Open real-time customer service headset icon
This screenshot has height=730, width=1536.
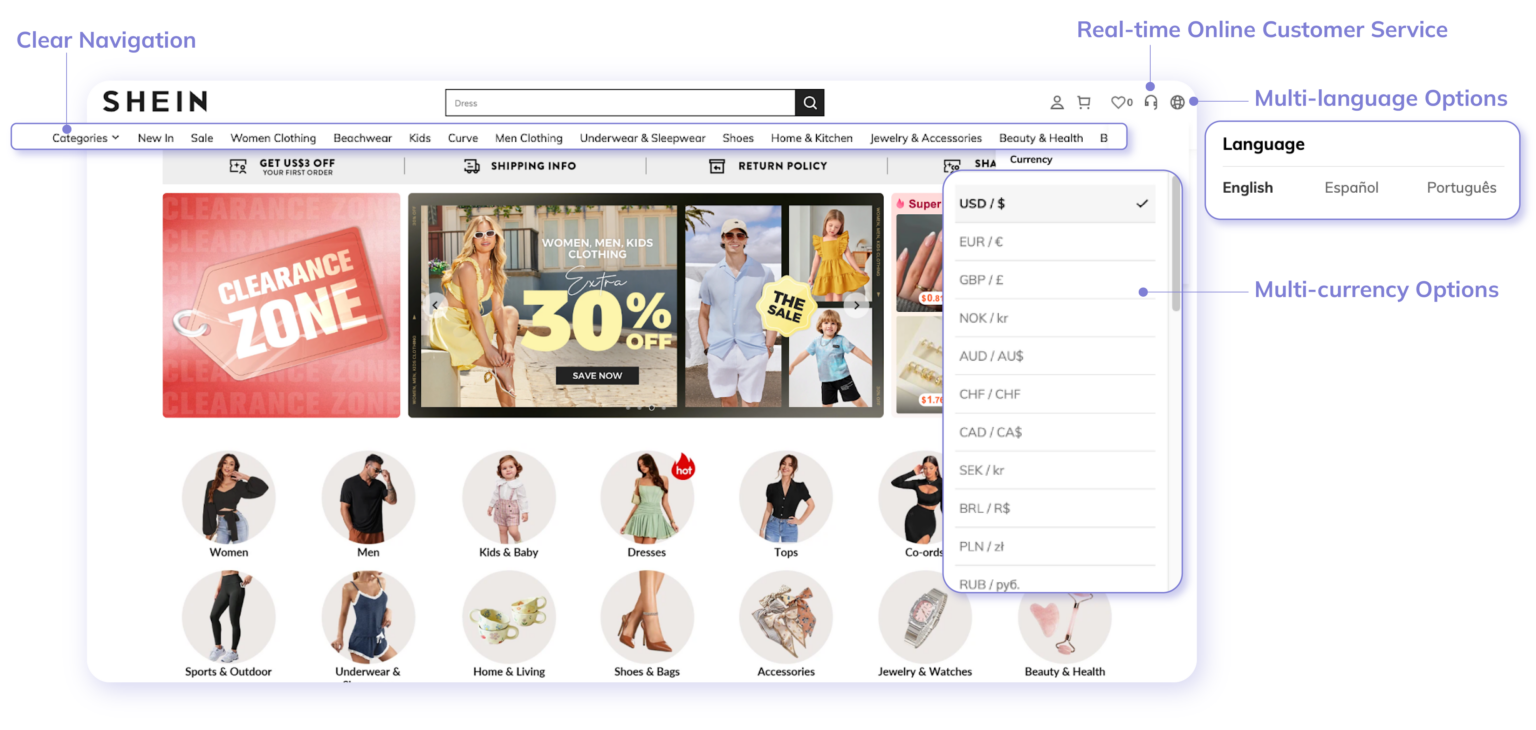(1150, 102)
